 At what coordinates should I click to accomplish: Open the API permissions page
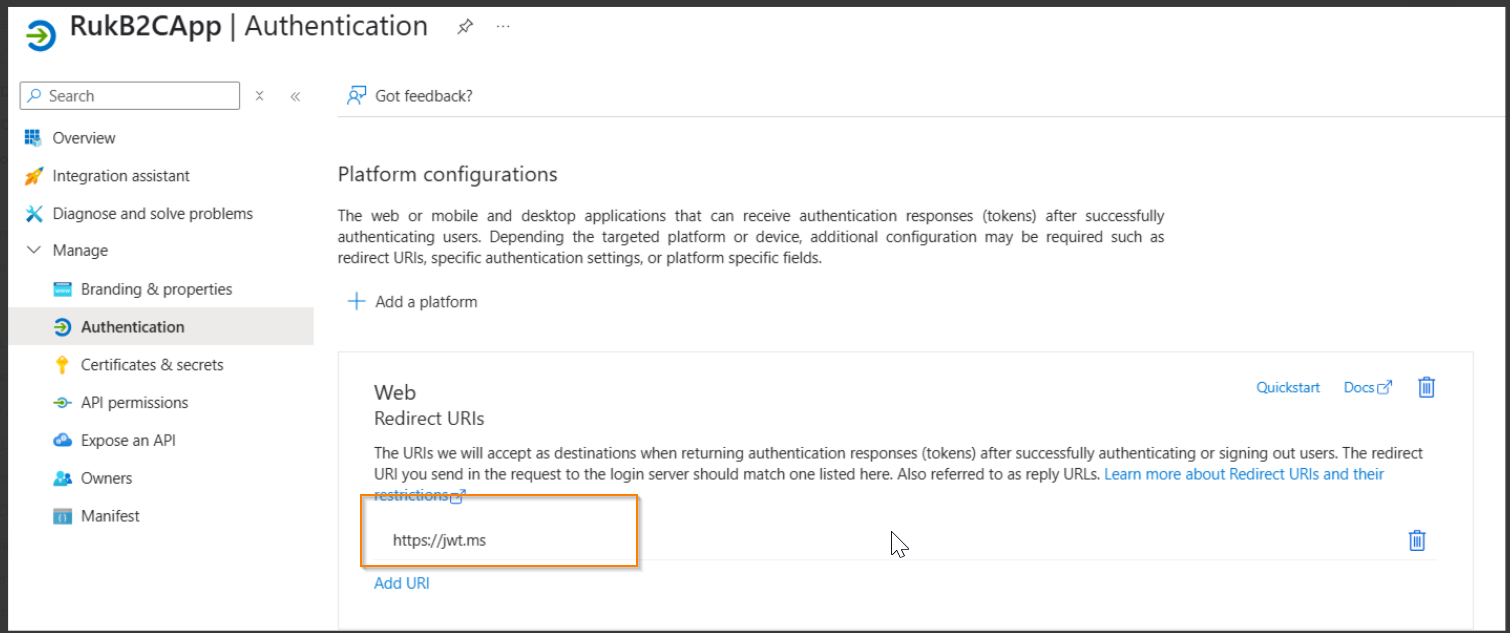pos(134,402)
